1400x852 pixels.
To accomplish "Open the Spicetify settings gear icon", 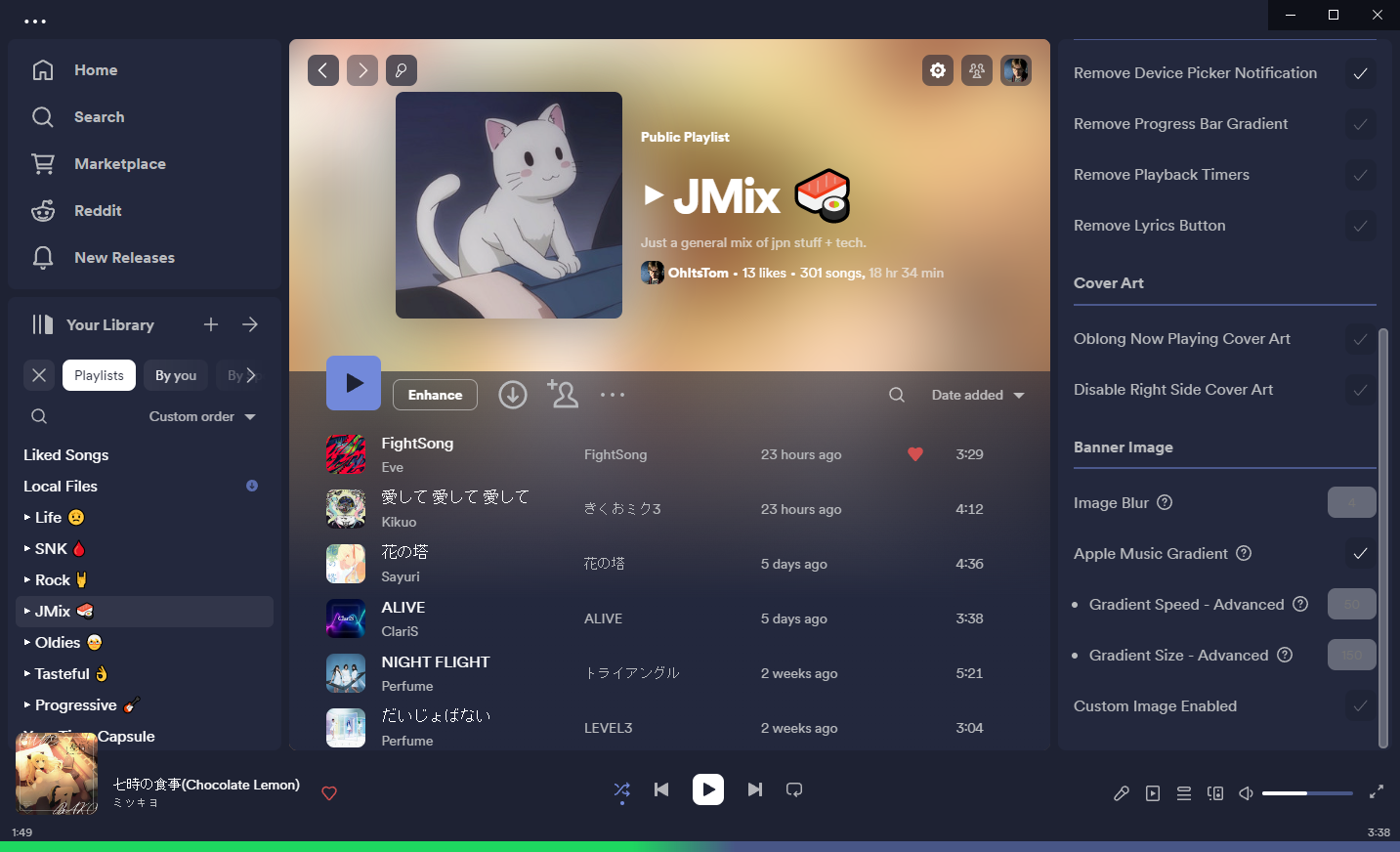I will click(x=938, y=70).
